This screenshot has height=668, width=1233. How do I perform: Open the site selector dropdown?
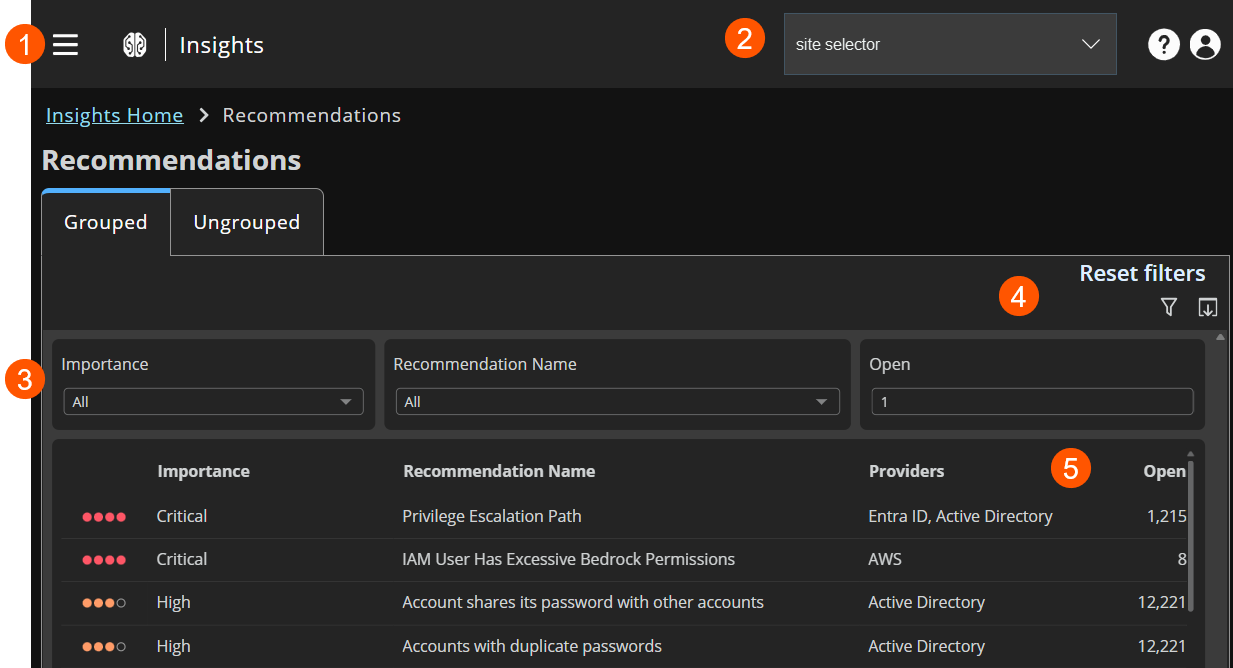[x=950, y=44]
